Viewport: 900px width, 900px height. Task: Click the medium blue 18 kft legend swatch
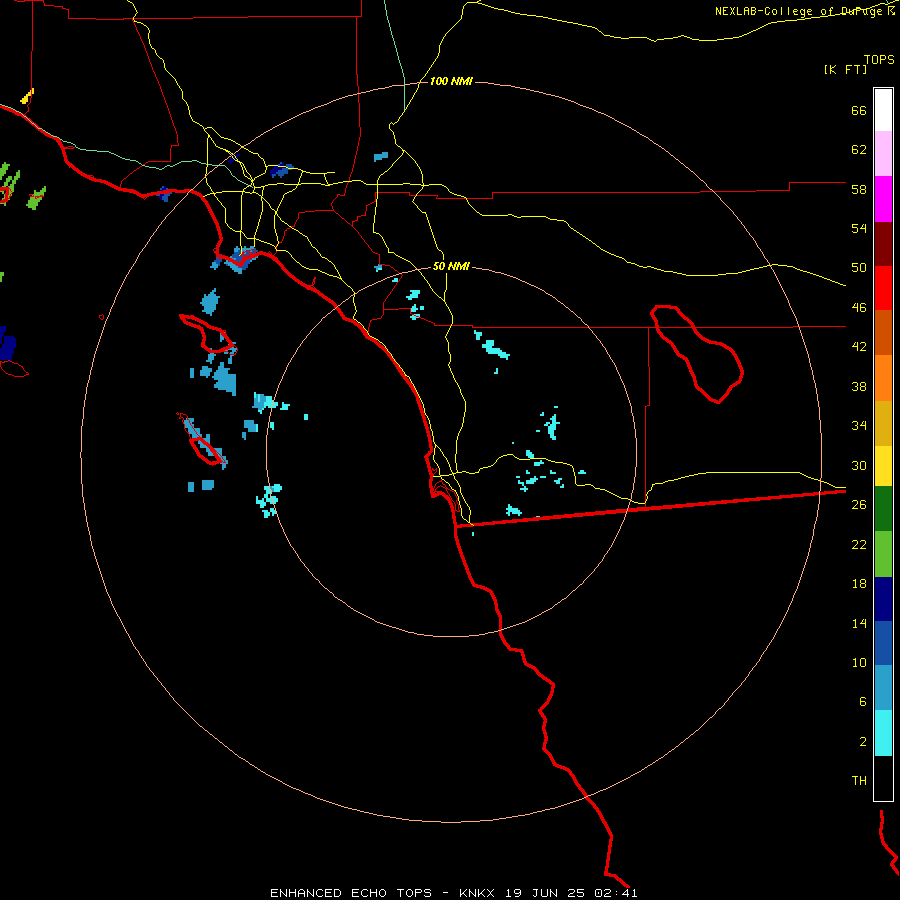(883, 643)
